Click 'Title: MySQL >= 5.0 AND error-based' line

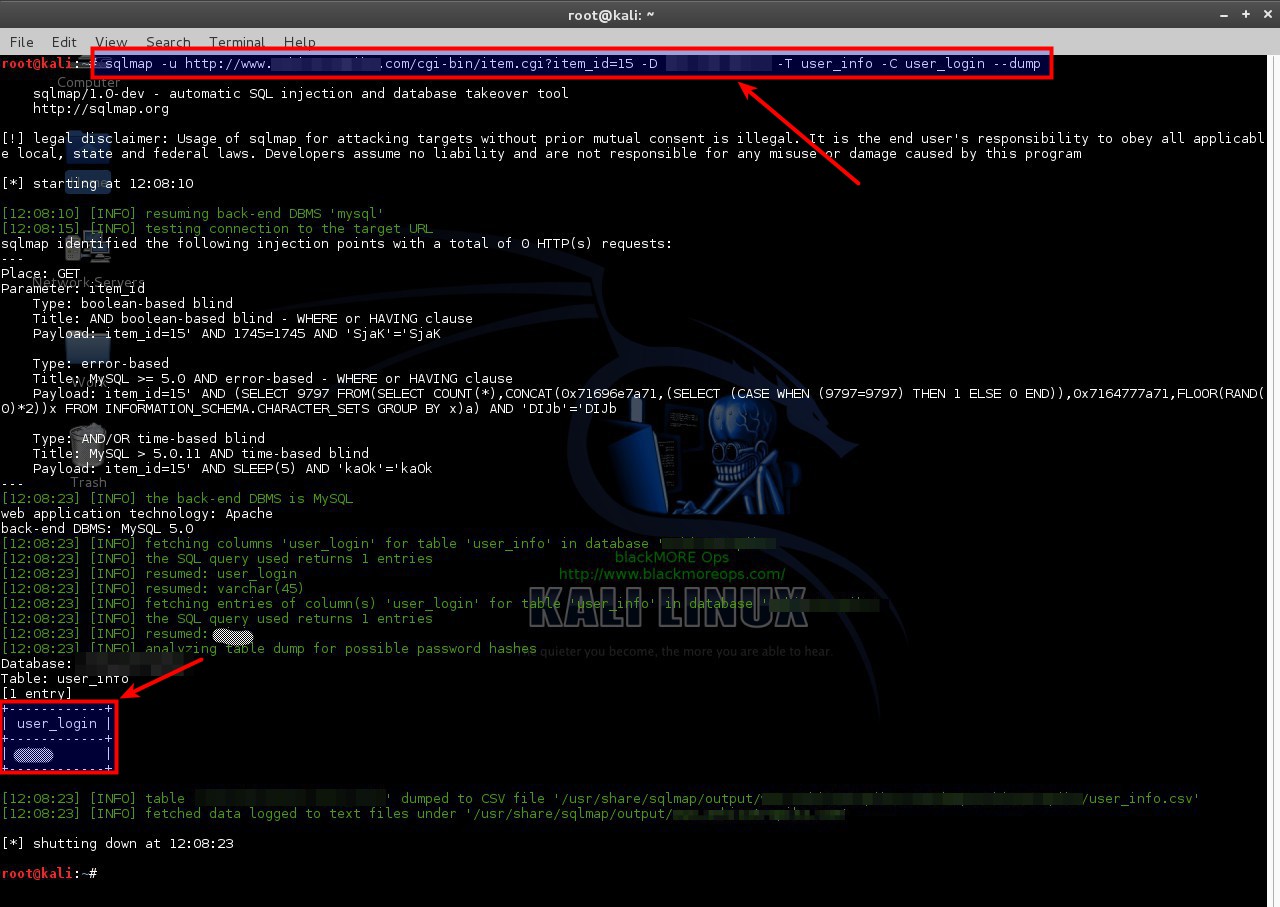pyautogui.click(x=273, y=379)
